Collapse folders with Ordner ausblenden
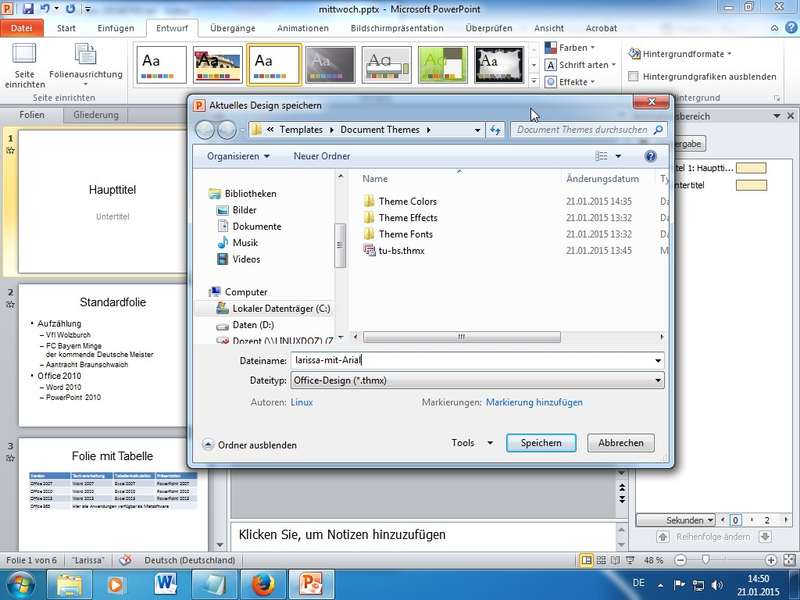 point(249,445)
